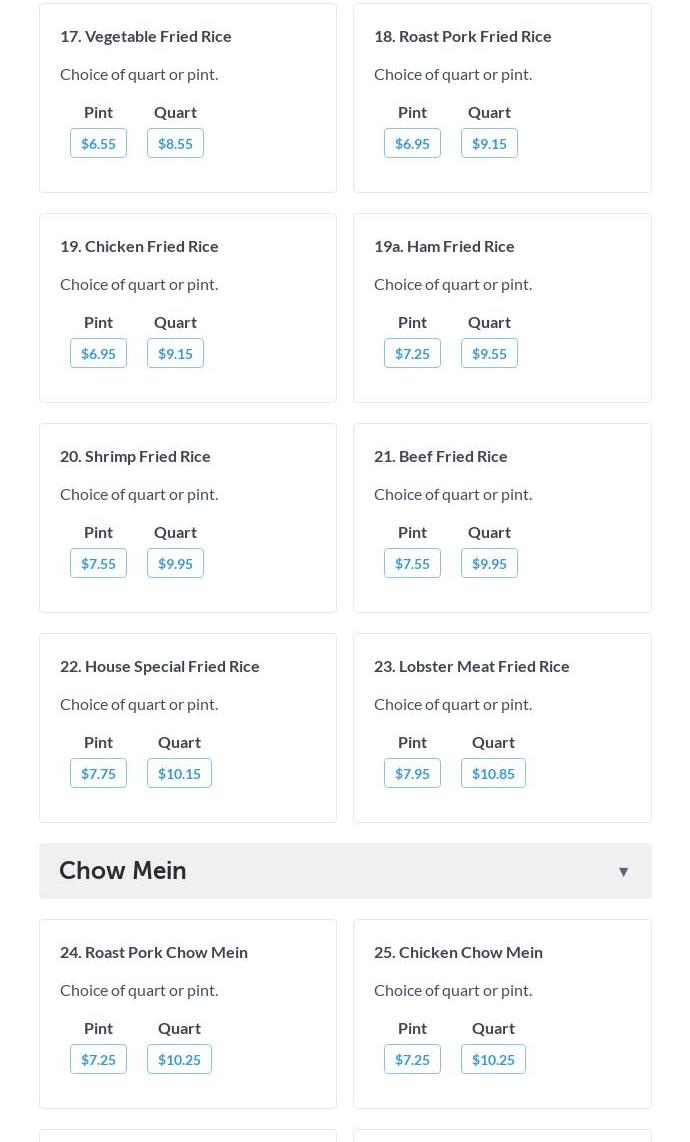Choose Pint $7.75 House Special Fried Rice

(x=98, y=773)
